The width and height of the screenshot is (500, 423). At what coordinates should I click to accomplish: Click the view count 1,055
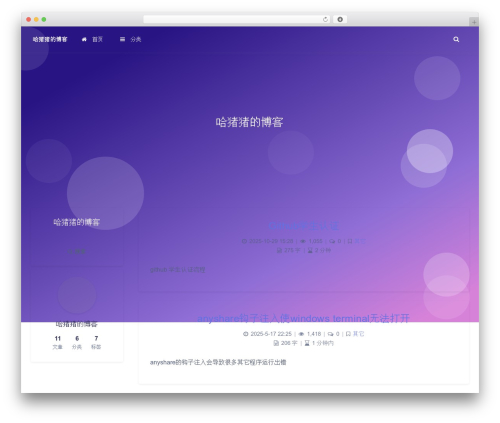point(315,241)
